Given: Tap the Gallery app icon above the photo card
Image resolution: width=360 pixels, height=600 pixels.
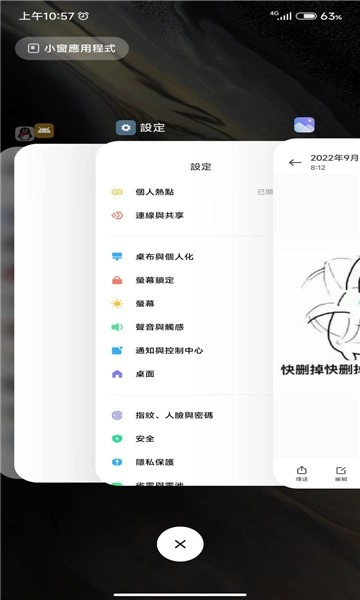Looking at the screenshot, I should point(304,125).
